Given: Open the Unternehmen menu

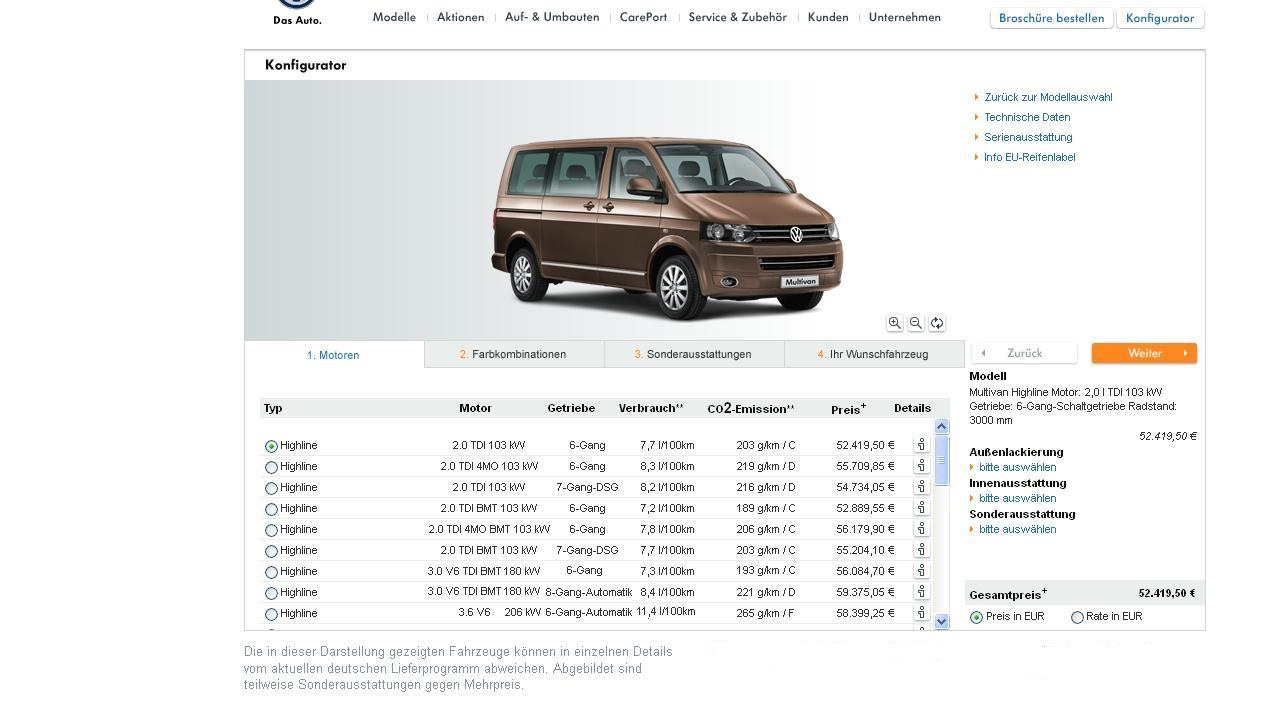Looking at the screenshot, I should click(x=904, y=17).
